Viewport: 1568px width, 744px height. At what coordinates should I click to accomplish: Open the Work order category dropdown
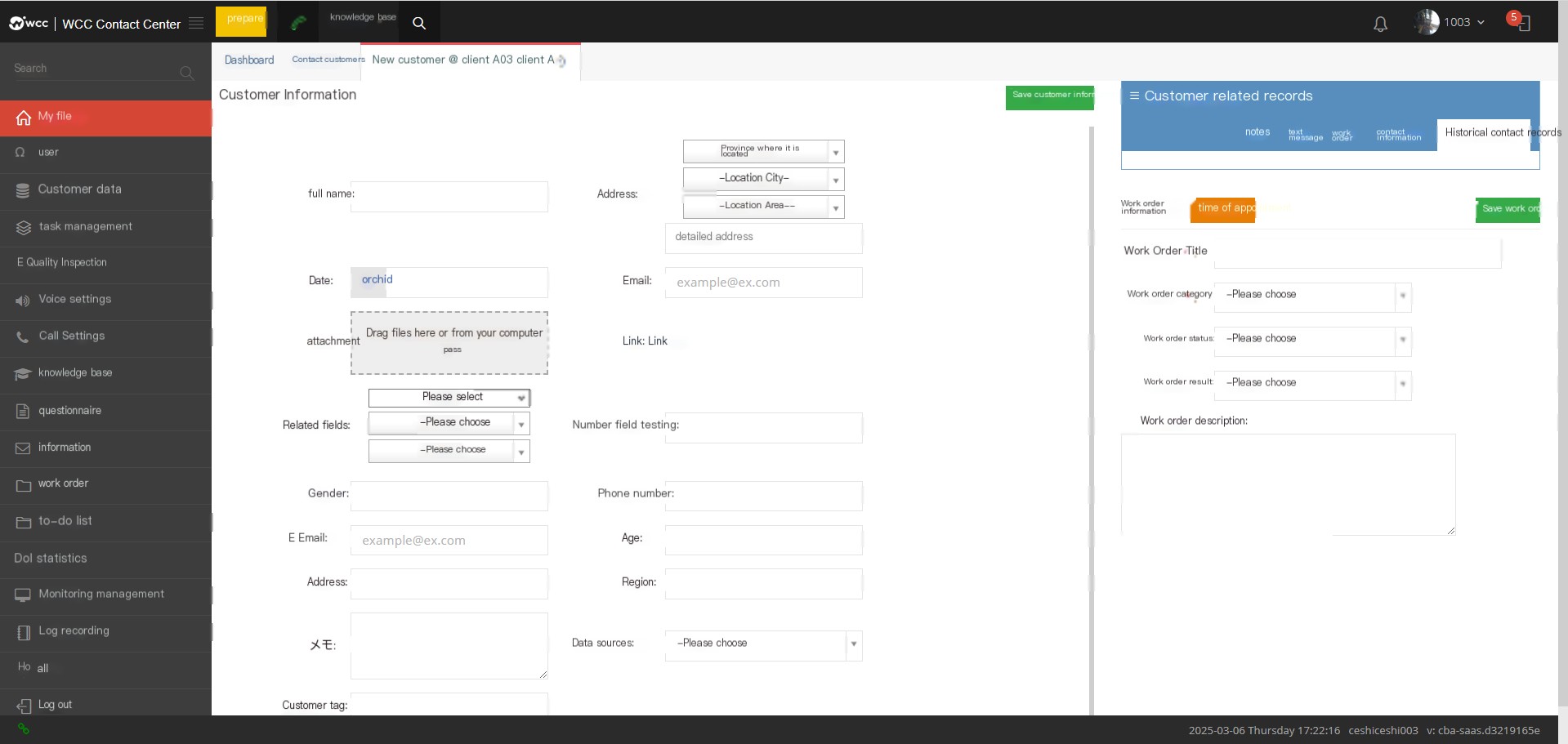point(1312,296)
